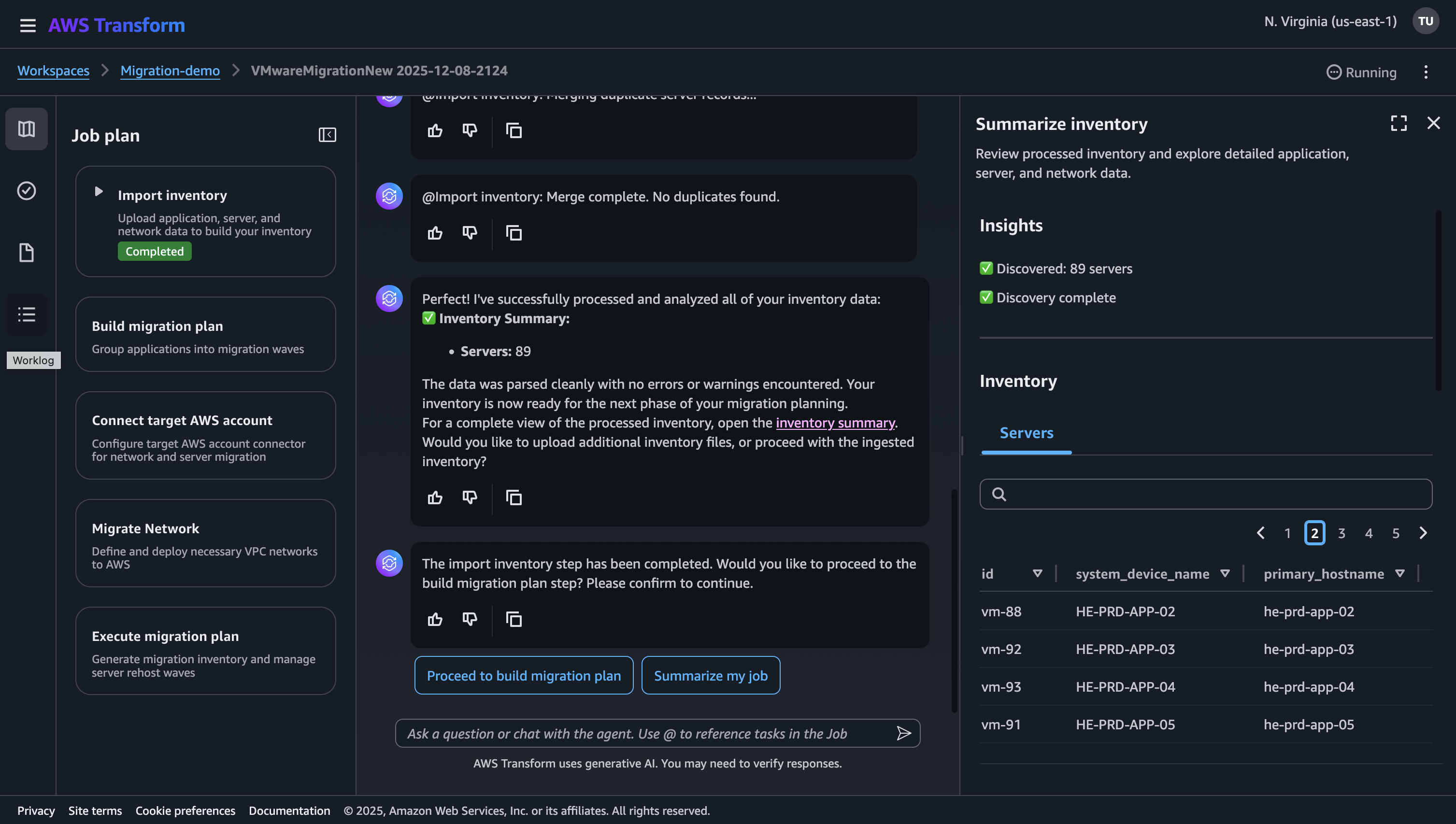The image size is (1456, 824).
Task: Go to page 4 of the server list
Action: (x=1369, y=533)
